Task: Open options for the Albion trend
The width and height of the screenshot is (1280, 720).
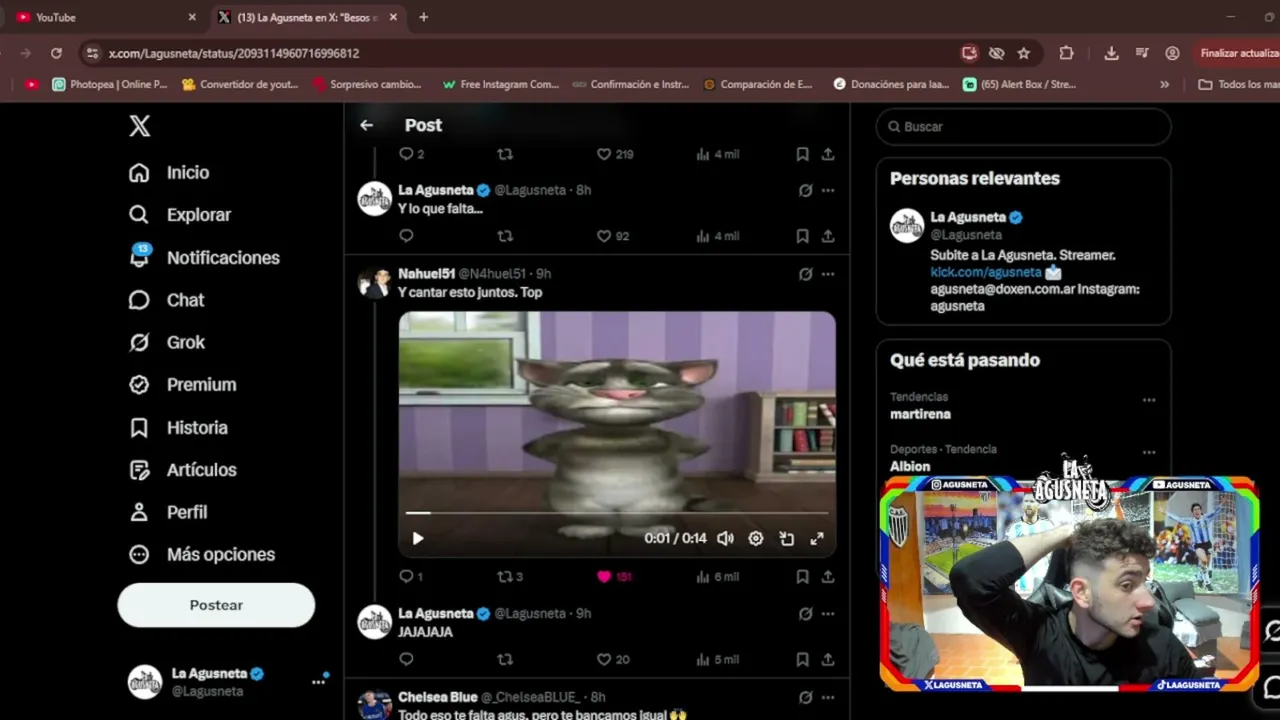Action: pyautogui.click(x=1149, y=452)
